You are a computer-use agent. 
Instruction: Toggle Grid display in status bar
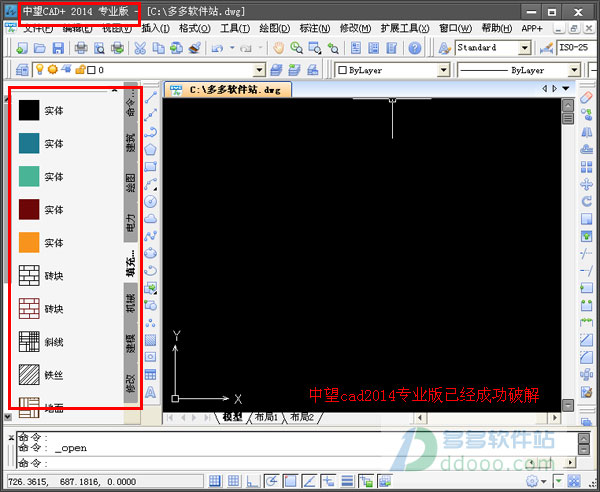(x=233, y=481)
